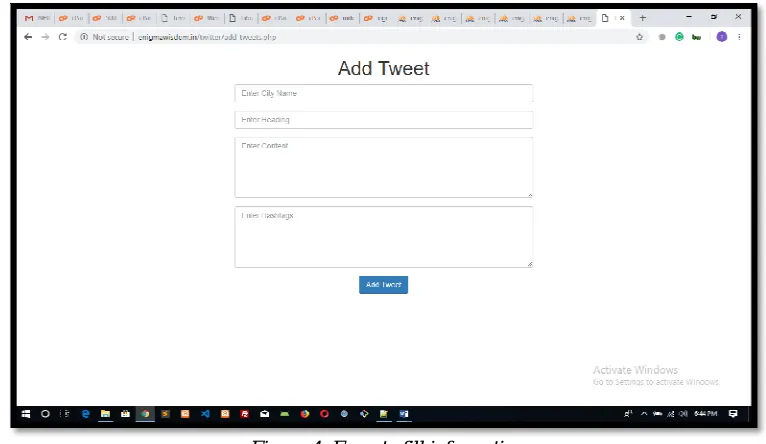This screenshot has width=766, height=444.
Task: Launch Microsoft Edge from taskbar
Action: pyautogui.click(x=85, y=414)
